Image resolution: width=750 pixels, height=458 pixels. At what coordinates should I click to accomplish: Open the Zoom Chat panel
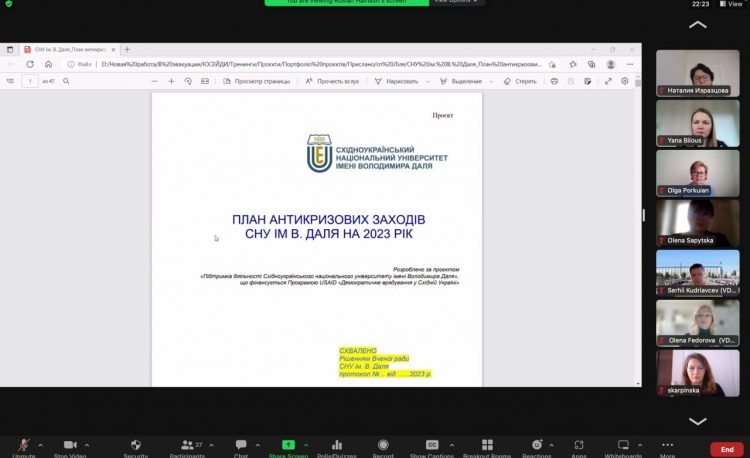tap(241, 448)
